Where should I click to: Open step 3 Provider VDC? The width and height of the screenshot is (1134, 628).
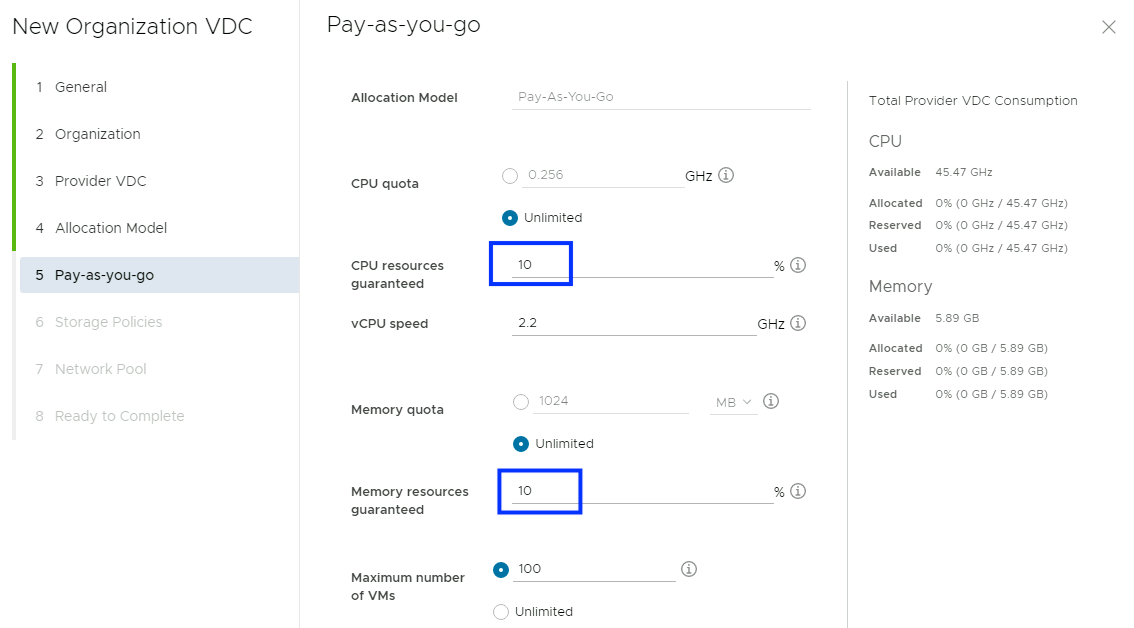[100, 181]
